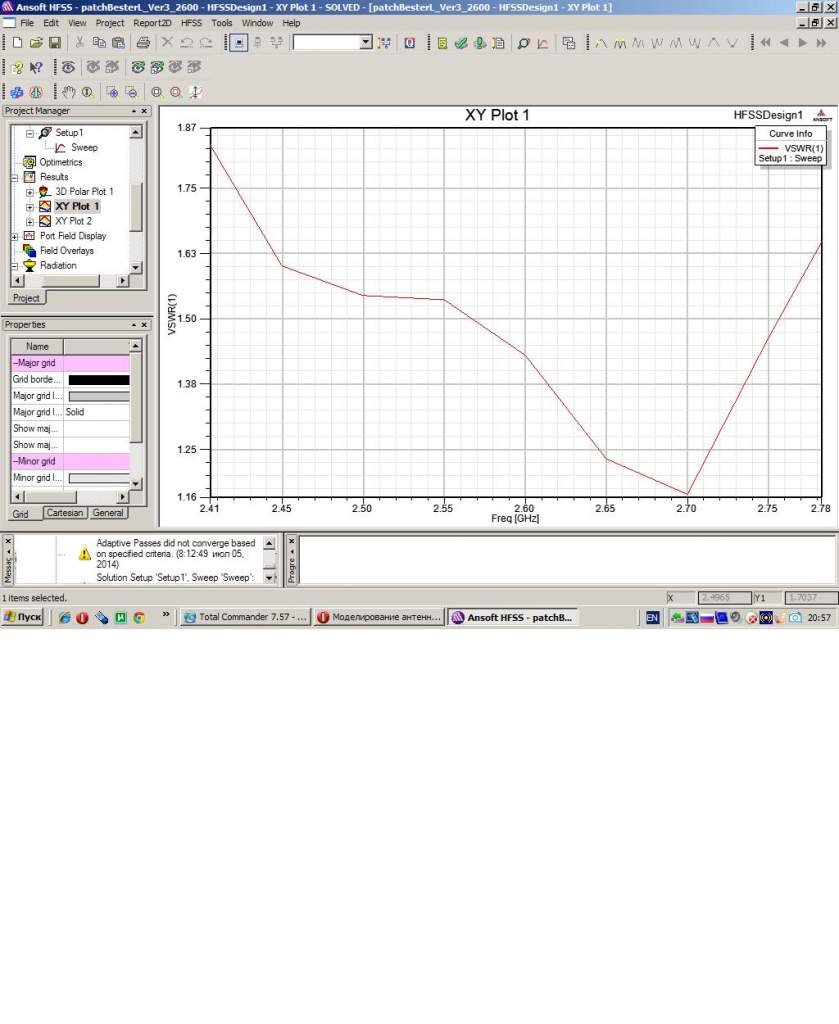The width and height of the screenshot is (839, 1024).
Task: Open the HFSS menu
Action: (x=191, y=22)
